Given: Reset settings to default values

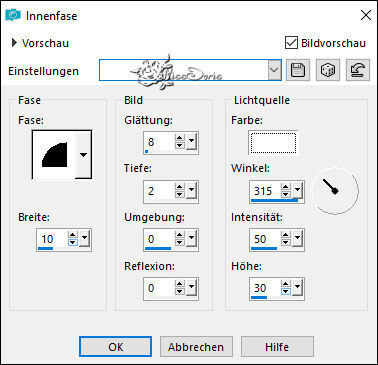Looking at the screenshot, I should pos(358,70).
